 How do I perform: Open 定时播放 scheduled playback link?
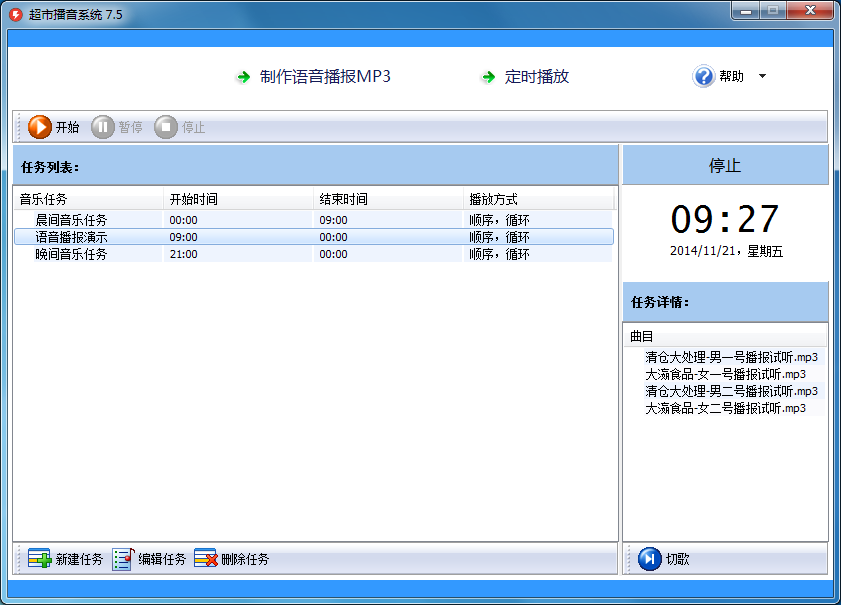click(536, 76)
